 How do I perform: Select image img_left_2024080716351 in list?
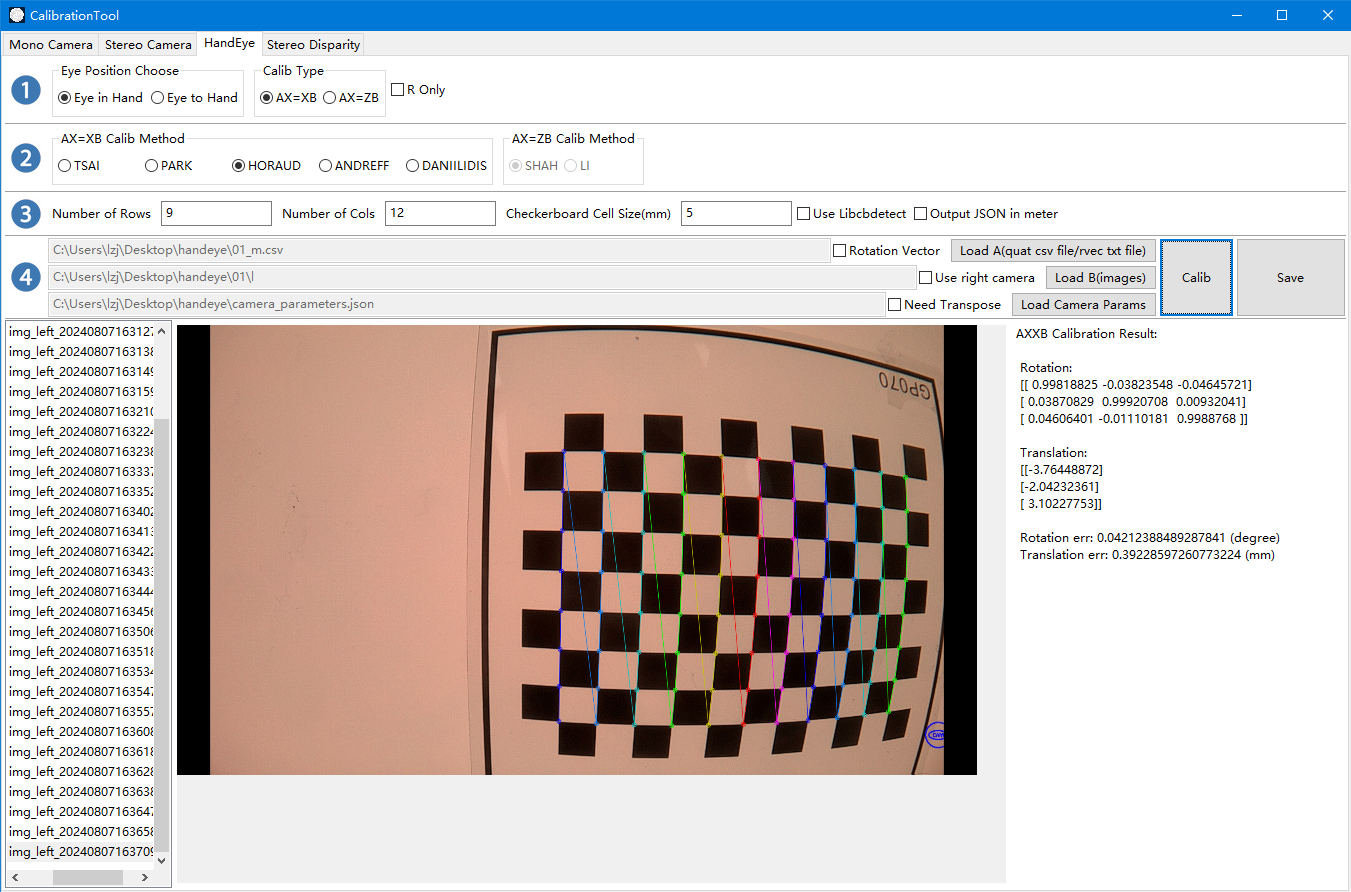click(x=80, y=652)
